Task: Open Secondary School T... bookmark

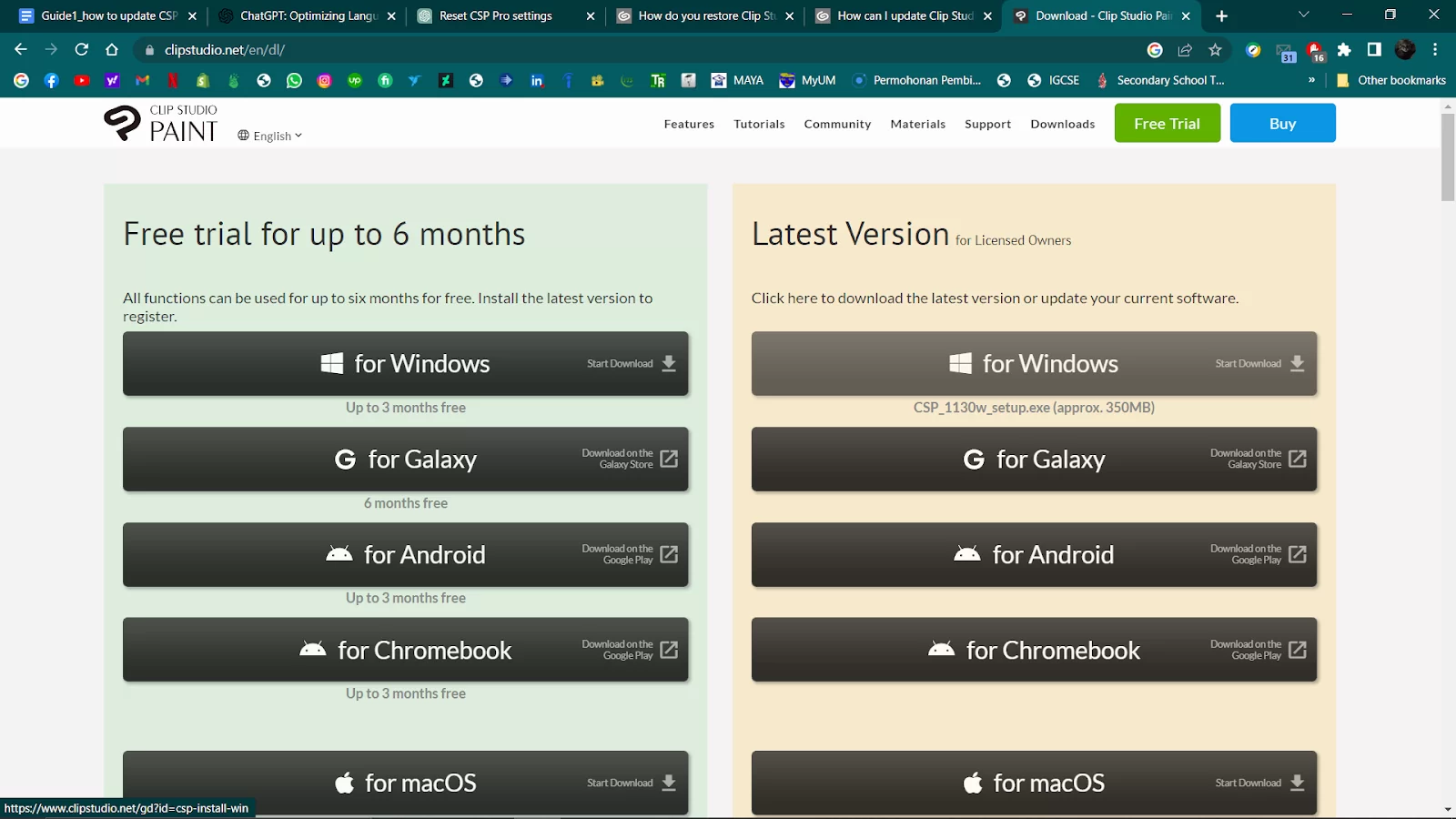Action: point(1160,80)
